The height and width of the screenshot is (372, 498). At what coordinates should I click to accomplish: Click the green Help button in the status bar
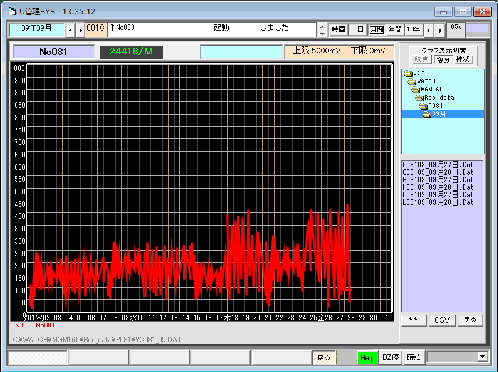click(367, 358)
